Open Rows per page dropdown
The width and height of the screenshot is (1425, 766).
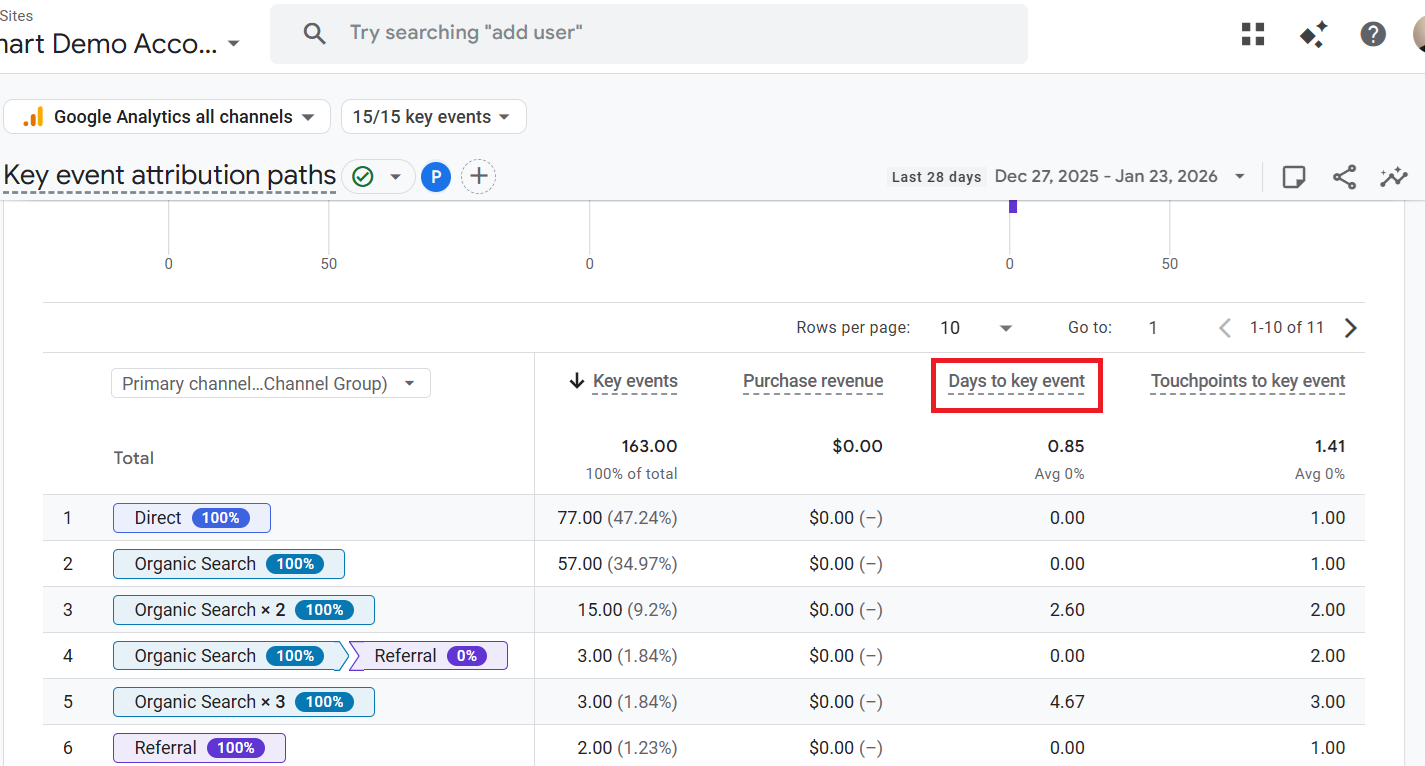pyautogui.click(x=976, y=328)
